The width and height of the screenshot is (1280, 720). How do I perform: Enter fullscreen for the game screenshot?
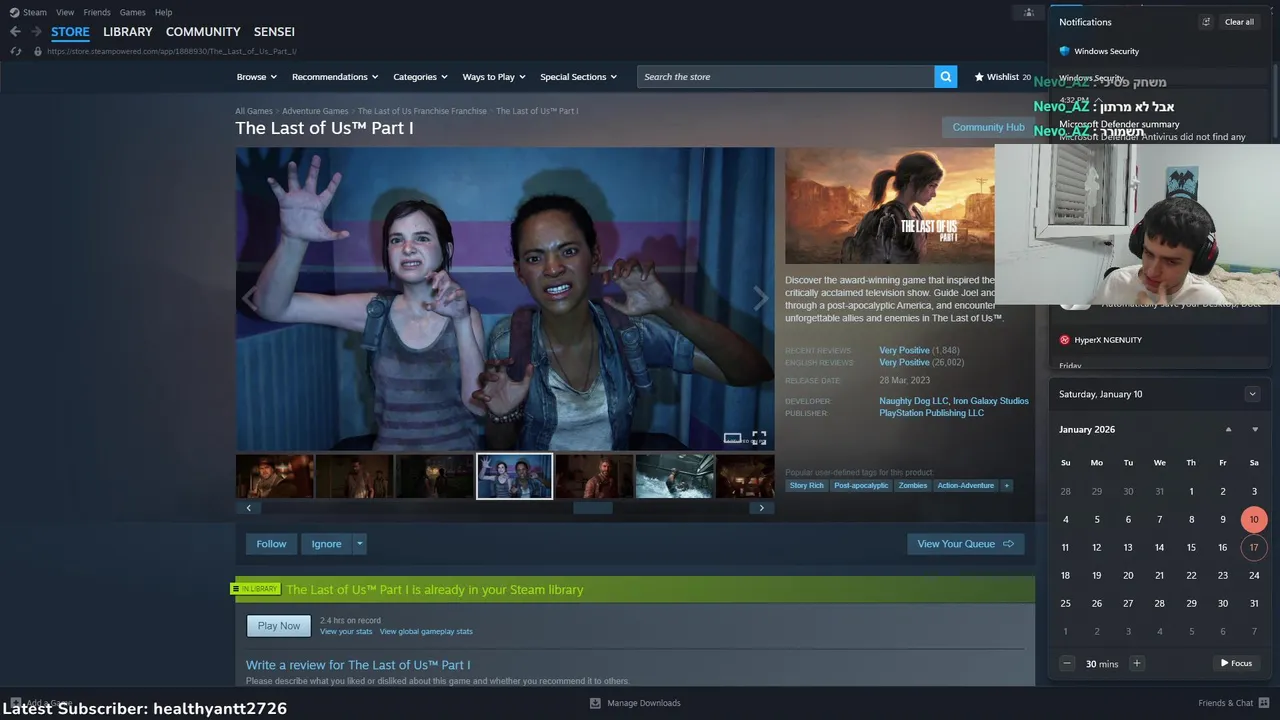[x=759, y=438]
